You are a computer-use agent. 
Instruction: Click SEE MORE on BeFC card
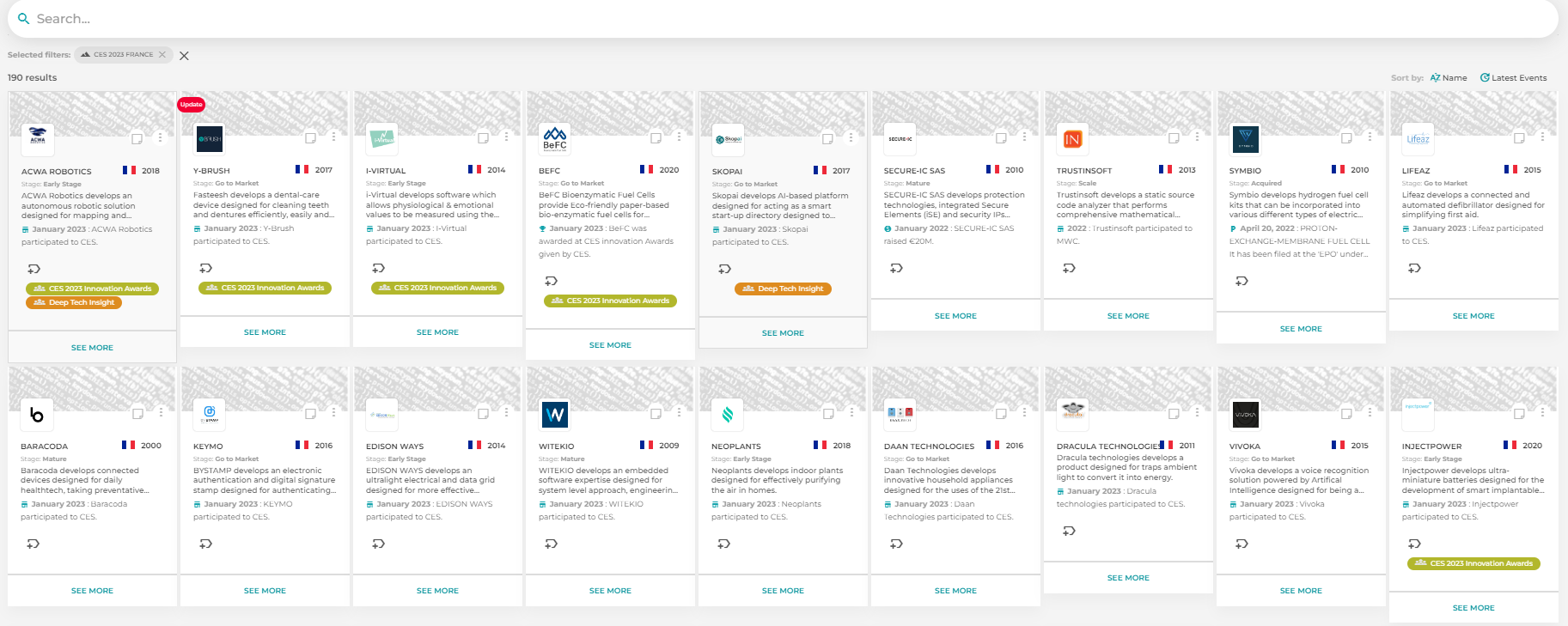click(610, 345)
